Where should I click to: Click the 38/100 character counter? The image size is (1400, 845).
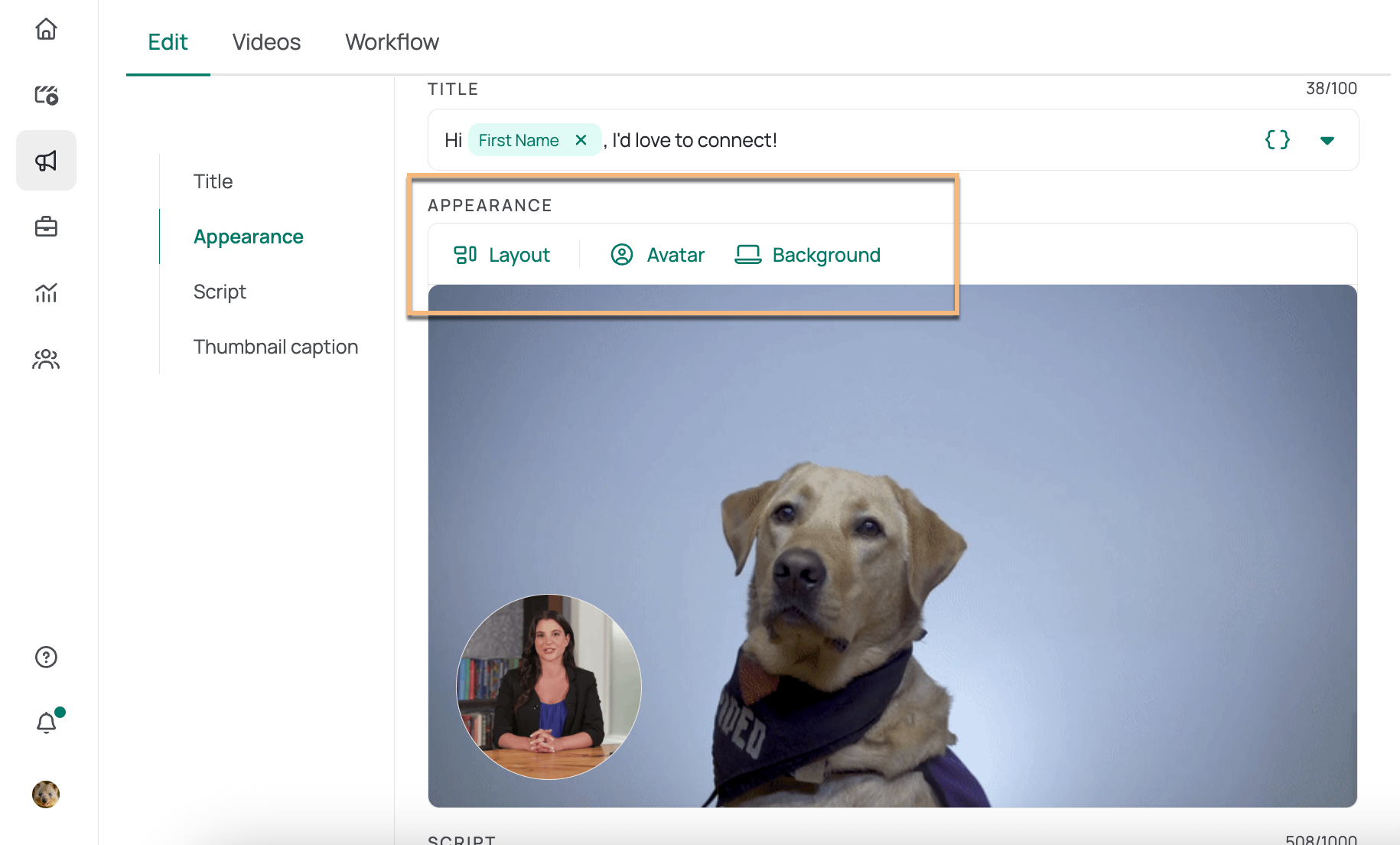[x=1331, y=89]
